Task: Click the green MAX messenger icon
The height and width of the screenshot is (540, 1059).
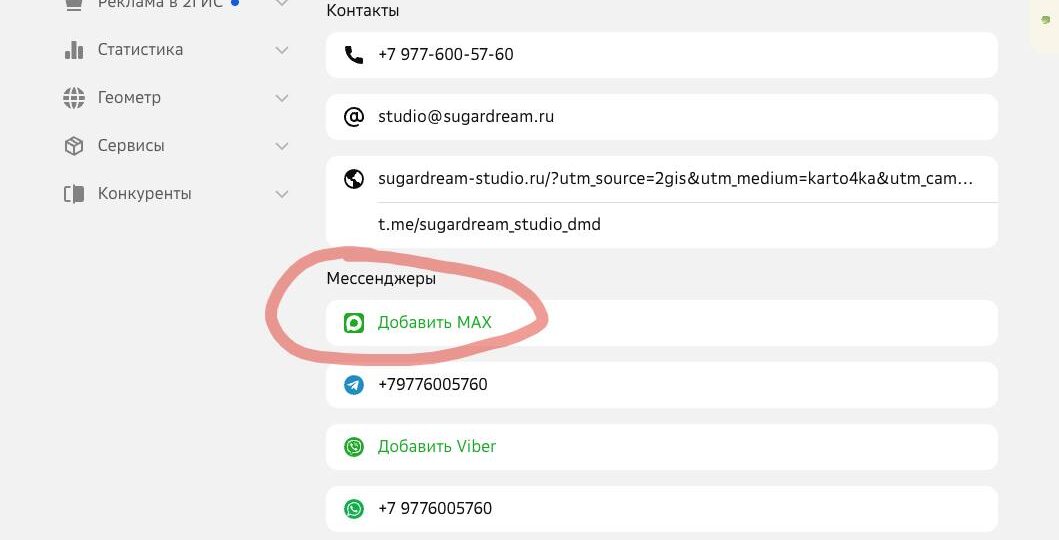Action: click(354, 323)
